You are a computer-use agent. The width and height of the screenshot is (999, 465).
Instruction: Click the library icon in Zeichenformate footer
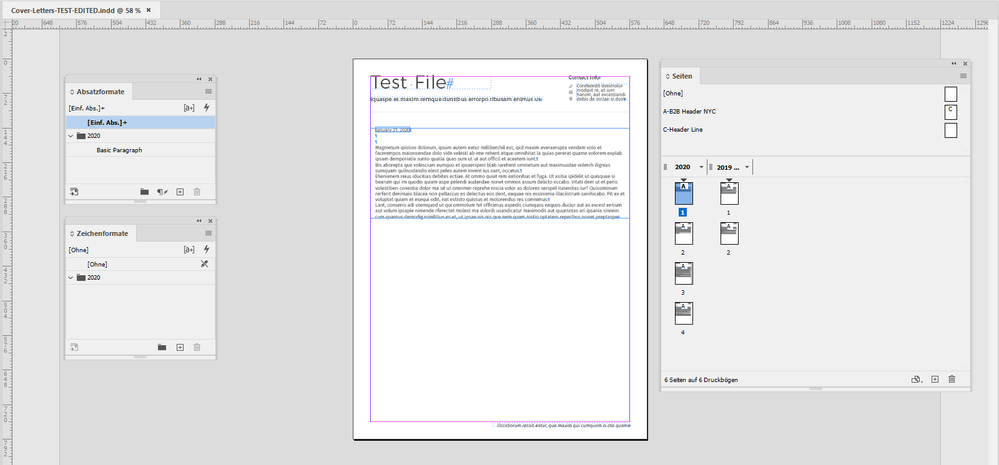pyautogui.click(x=74, y=347)
